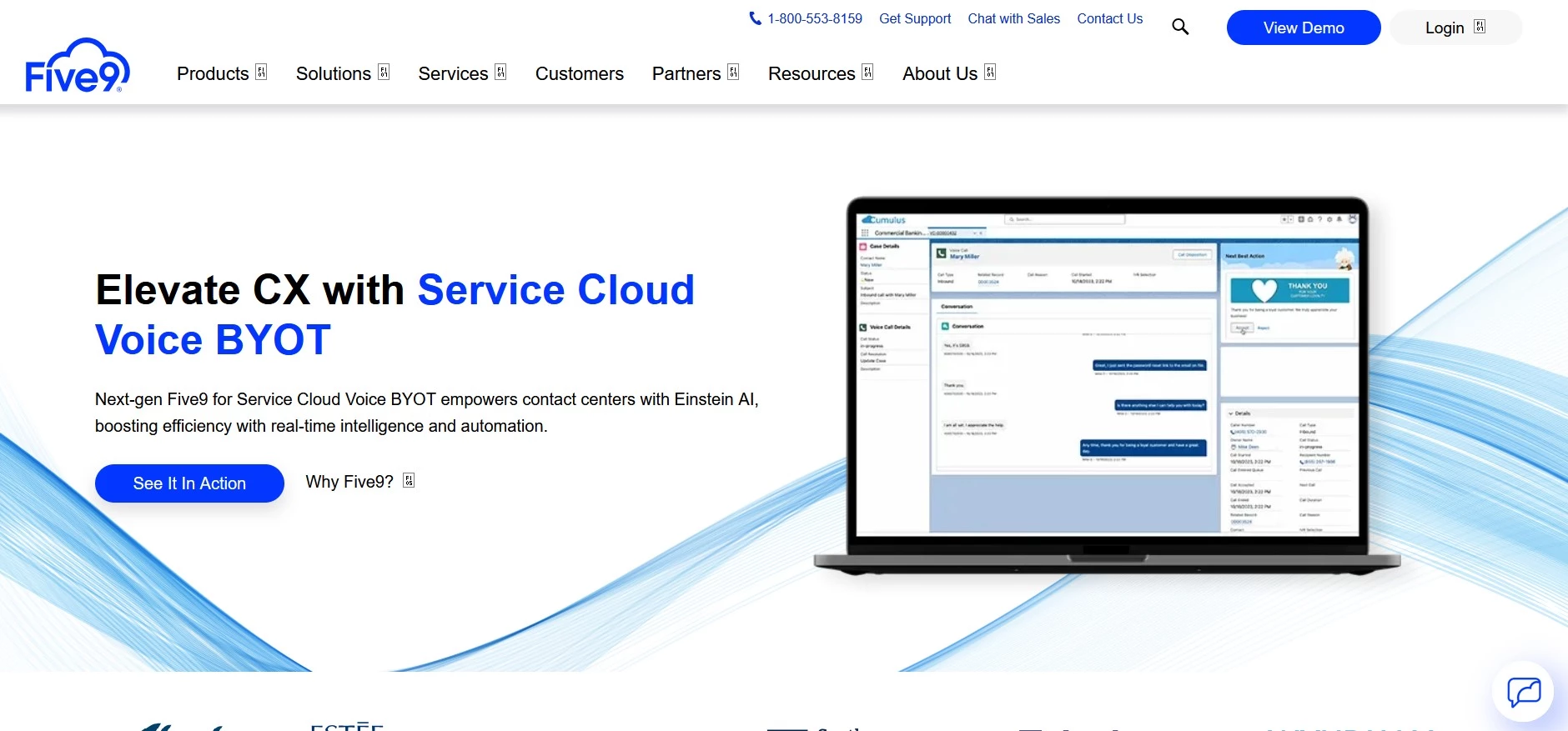Click the Next-gen Five9 description paragraph
This screenshot has height=731, width=1568.
point(427,413)
